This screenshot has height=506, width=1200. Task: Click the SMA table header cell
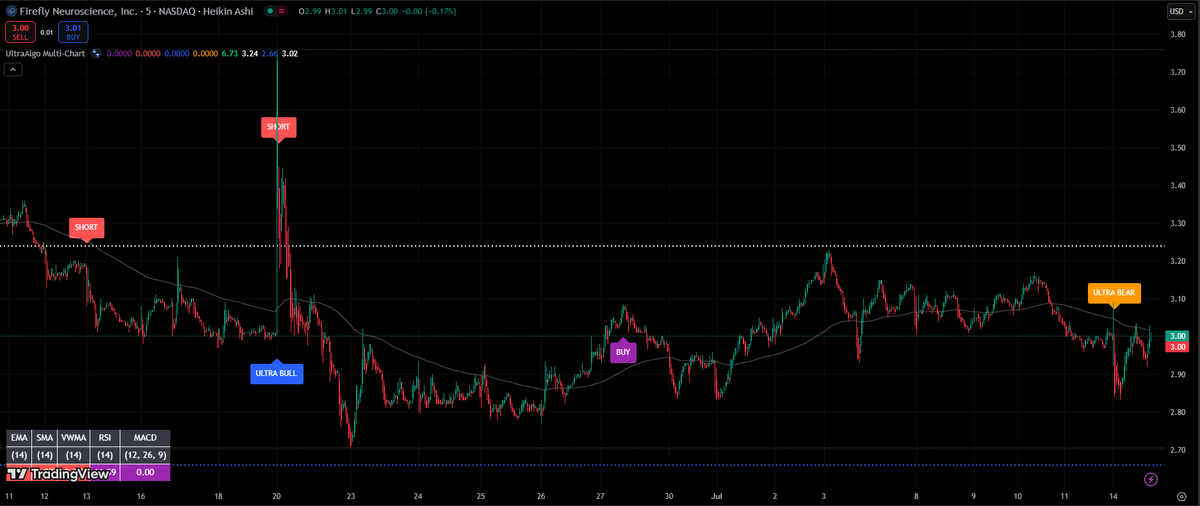(45, 438)
